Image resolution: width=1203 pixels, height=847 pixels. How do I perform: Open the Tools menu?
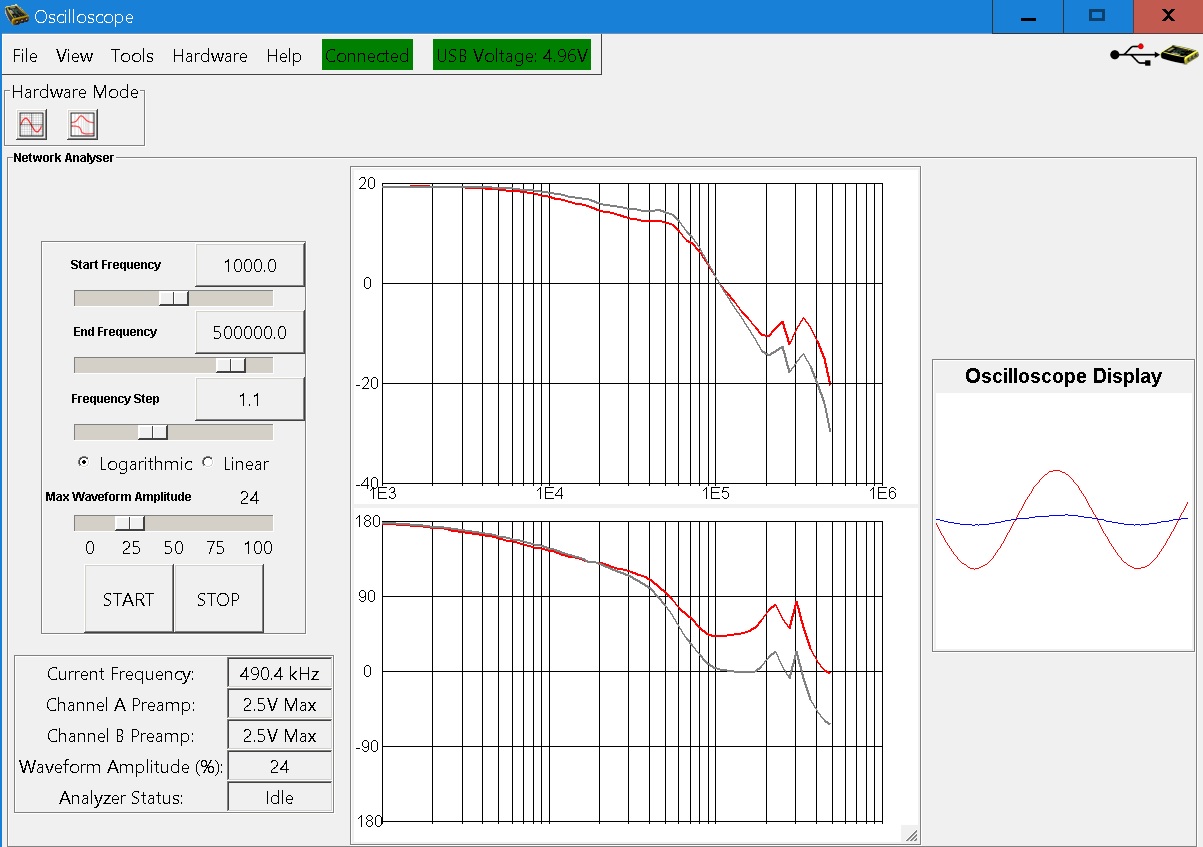[x=132, y=56]
